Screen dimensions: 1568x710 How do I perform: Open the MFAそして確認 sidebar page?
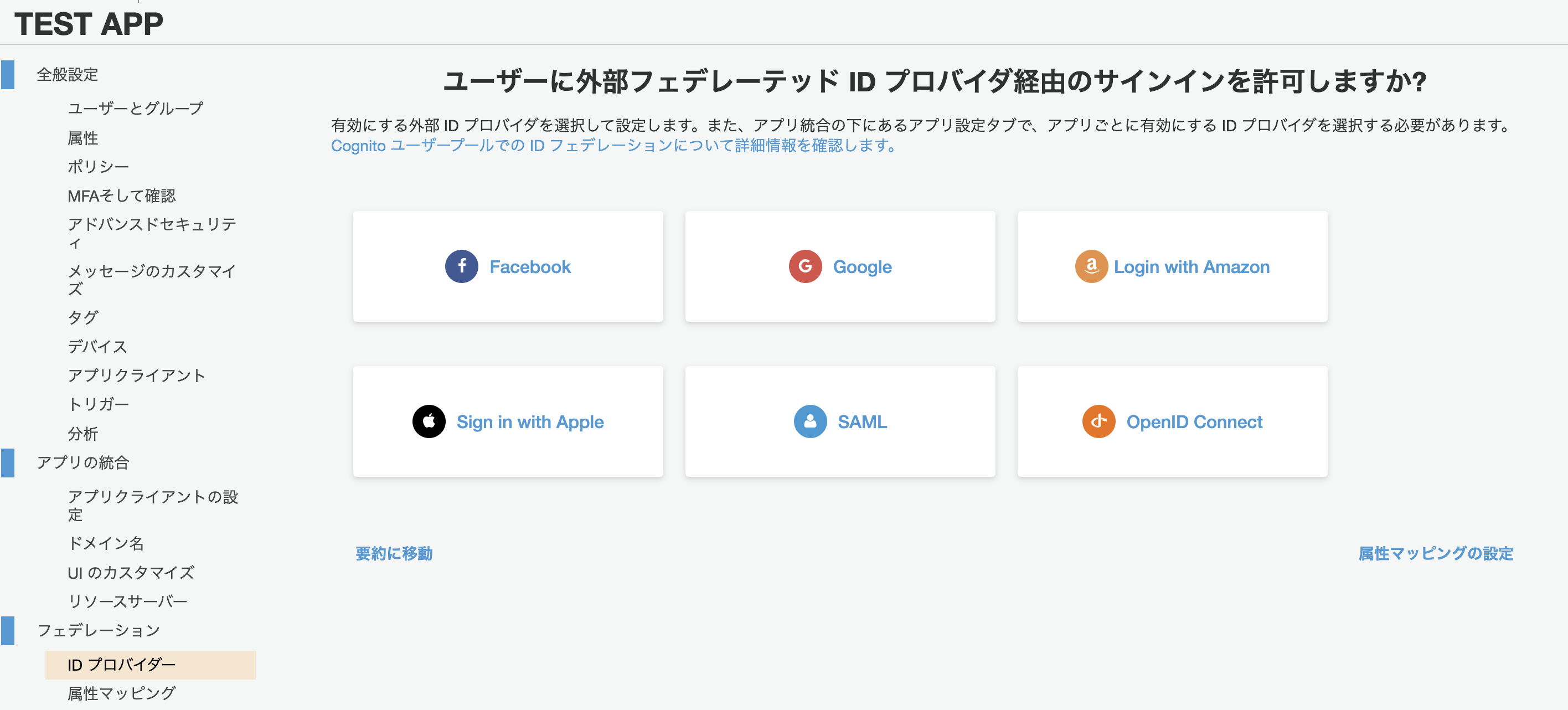(x=121, y=196)
